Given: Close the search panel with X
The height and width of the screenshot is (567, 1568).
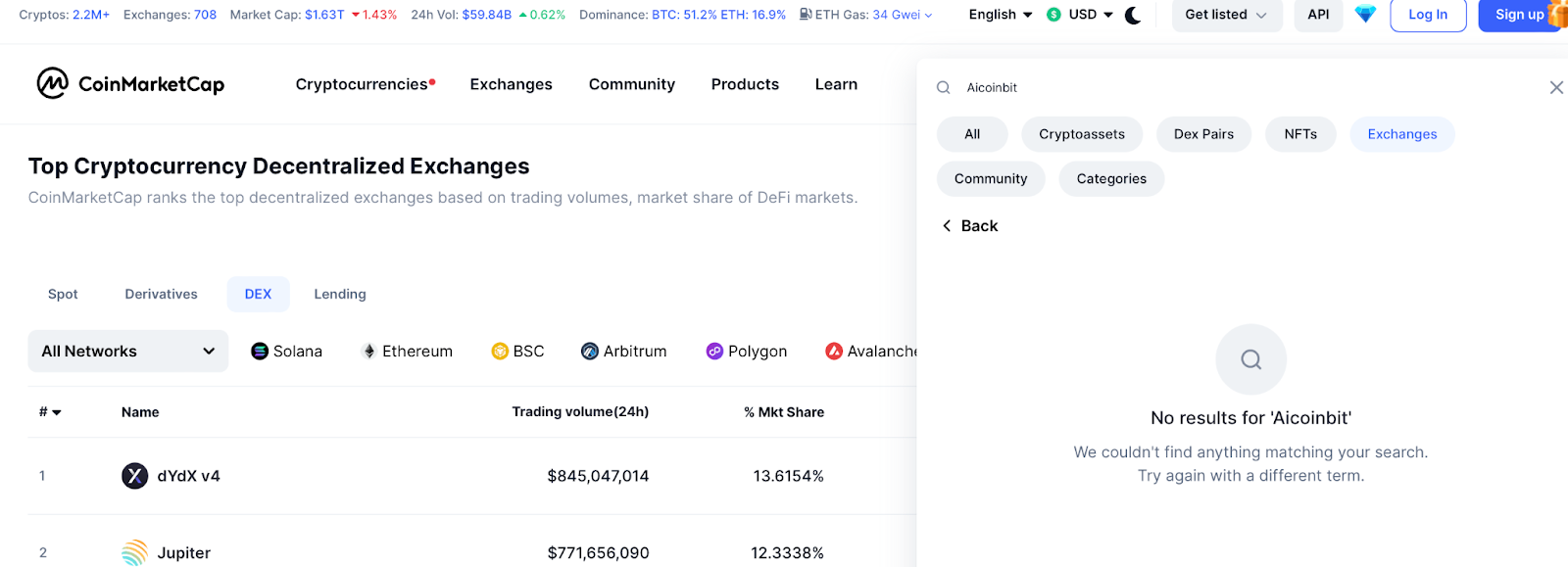Looking at the screenshot, I should tap(1556, 87).
